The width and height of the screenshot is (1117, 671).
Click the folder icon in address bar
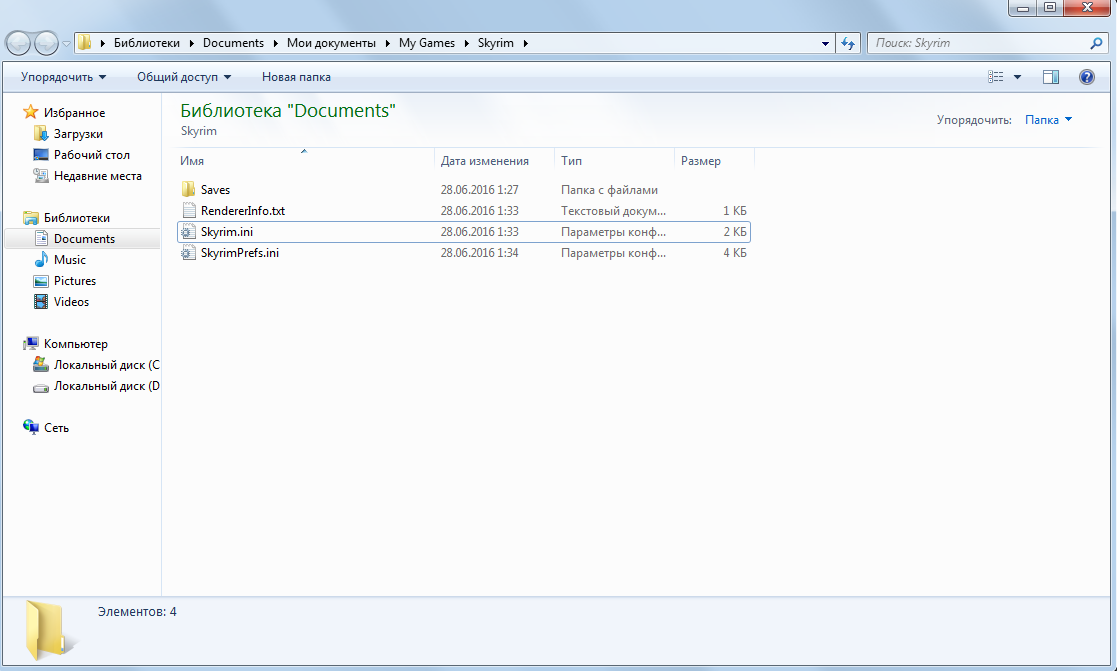click(x=85, y=43)
